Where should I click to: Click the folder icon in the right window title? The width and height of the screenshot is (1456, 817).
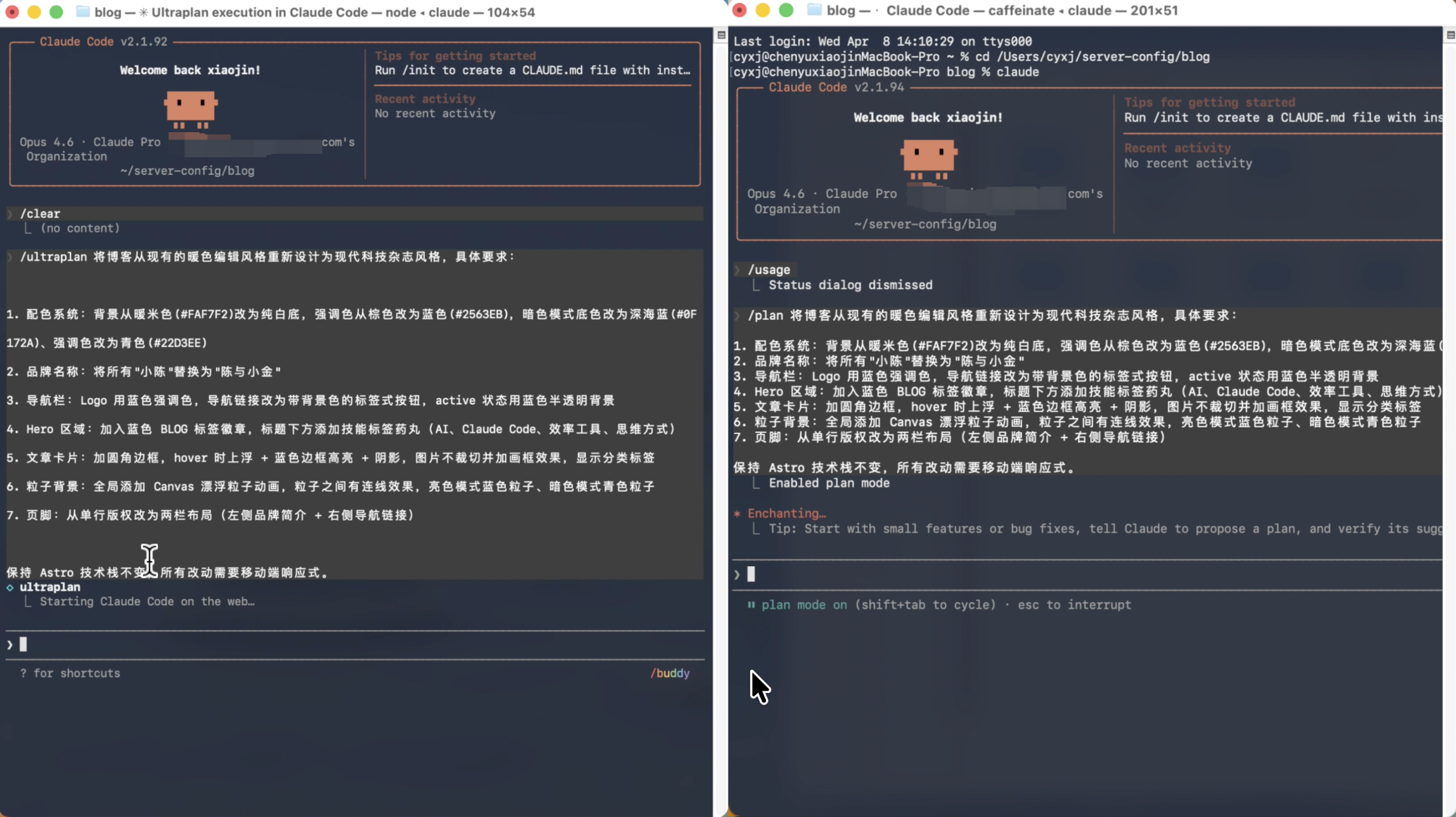[814, 10]
